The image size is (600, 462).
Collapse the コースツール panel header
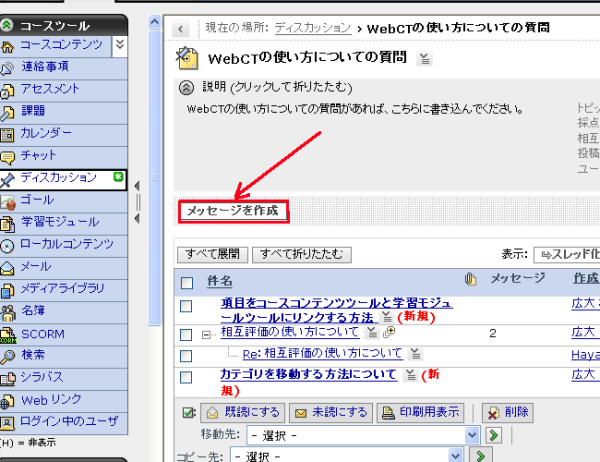7,25
